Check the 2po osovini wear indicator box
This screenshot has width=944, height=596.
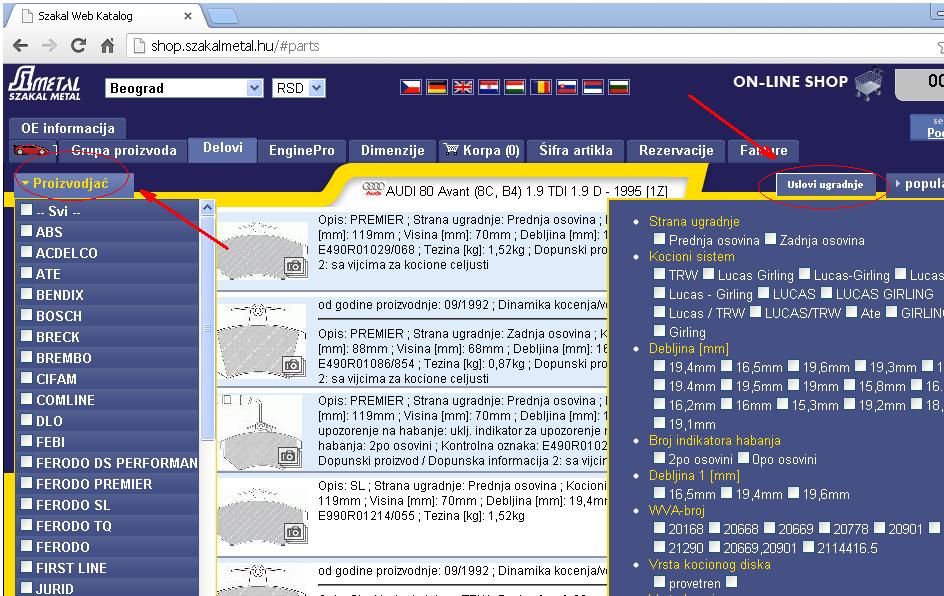tap(660, 458)
